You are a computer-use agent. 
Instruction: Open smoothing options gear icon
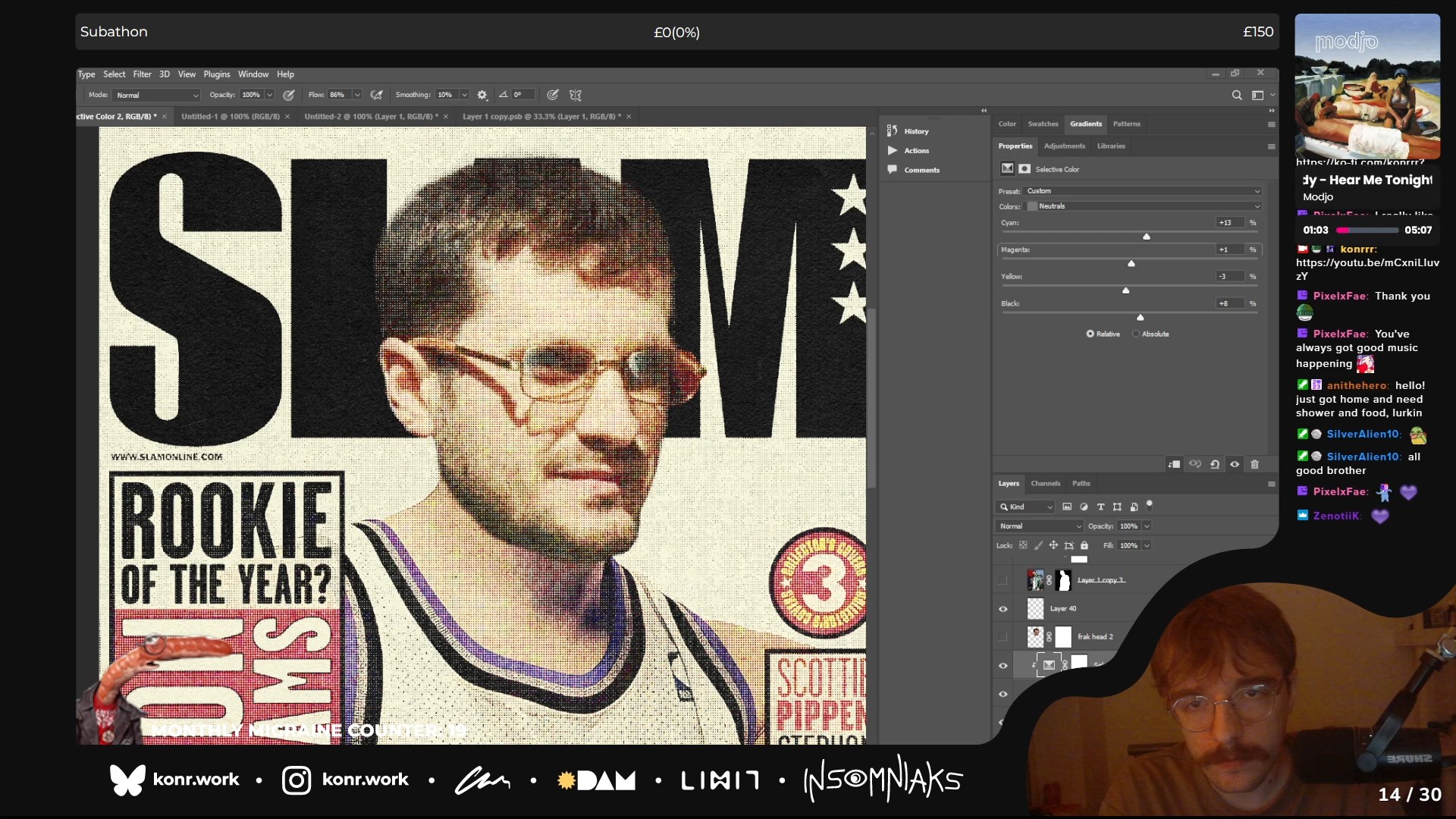482,96
